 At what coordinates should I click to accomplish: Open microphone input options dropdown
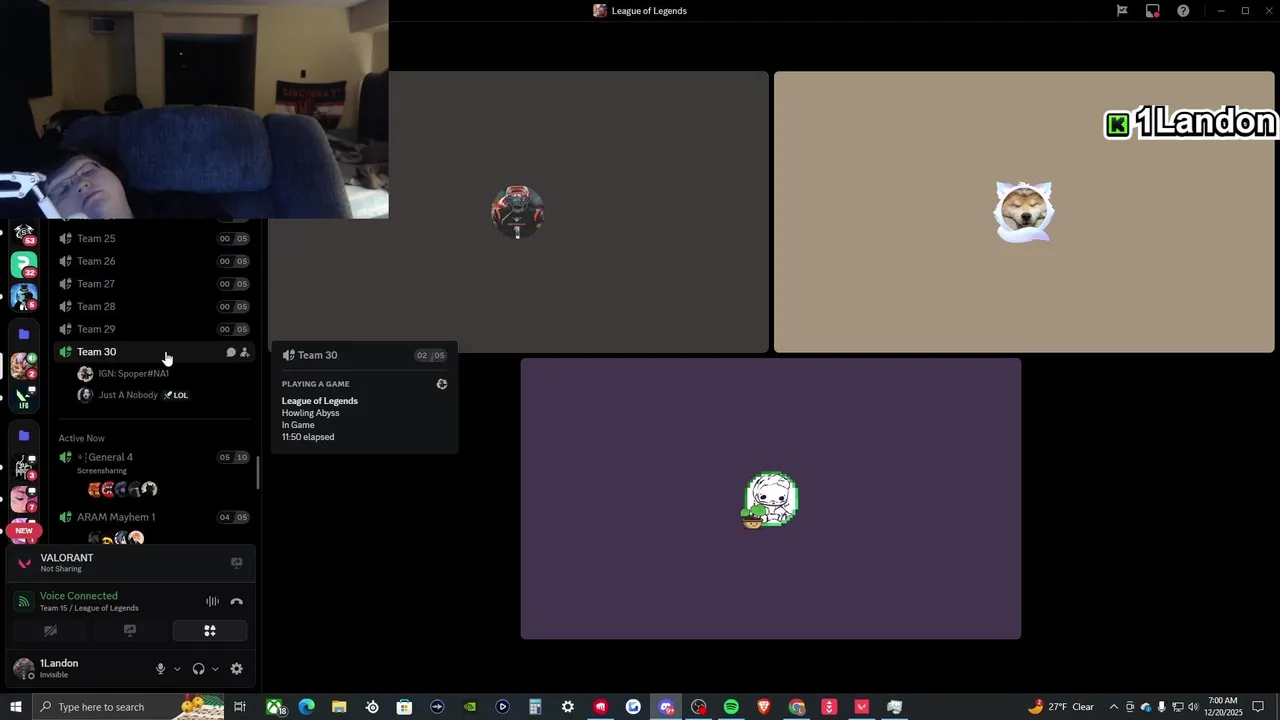pos(177,669)
